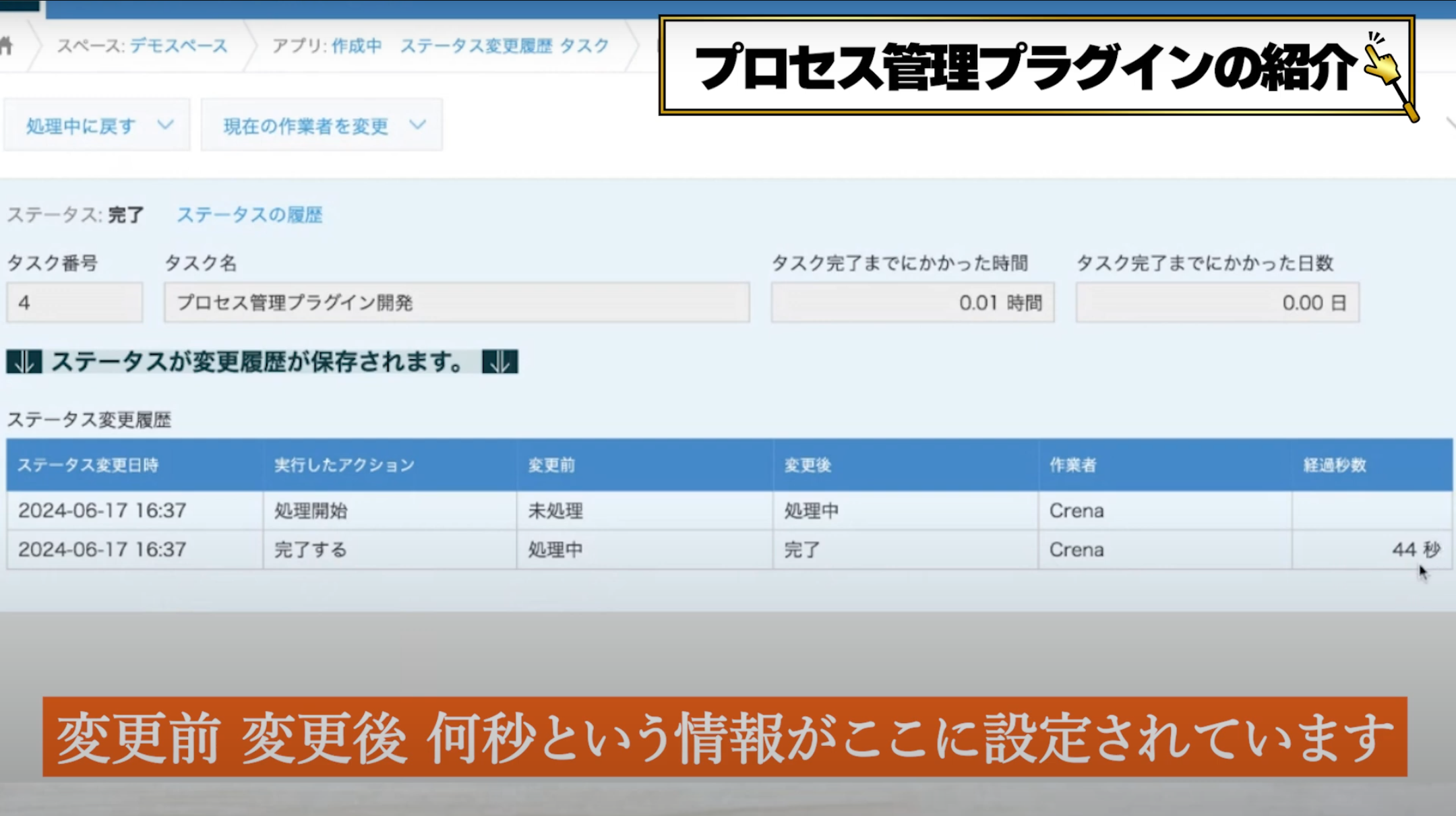Image resolution: width=1456 pixels, height=816 pixels.
Task: Open the ステータスの履歴 link
Action: (x=249, y=215)
